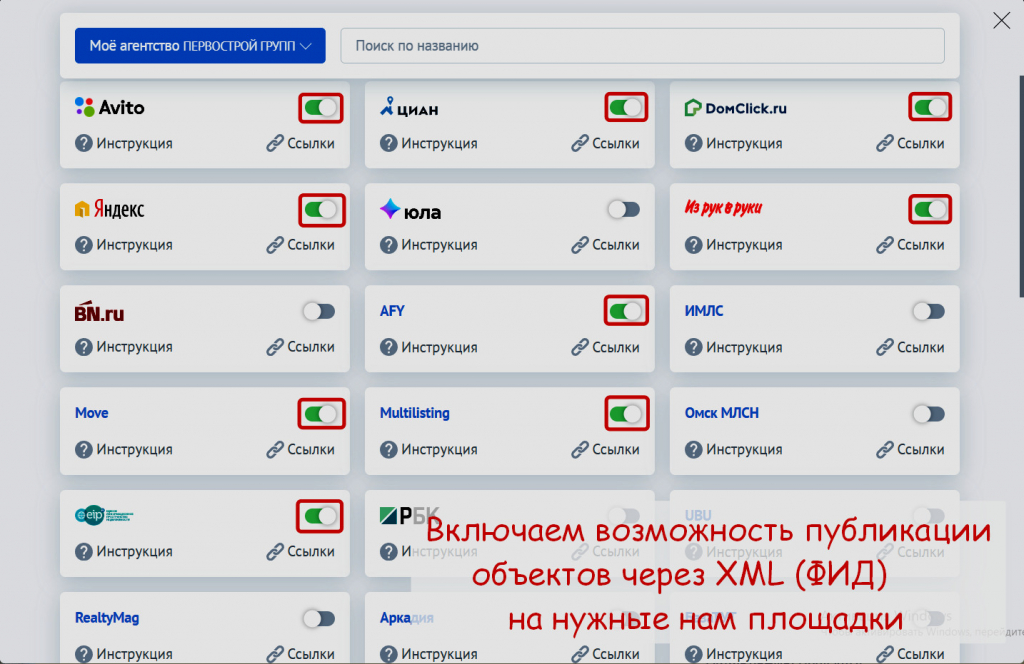Click the help icon for Из рук в руки
Viewport: 1024px width, 664px height.
click(x=694, y=245)
